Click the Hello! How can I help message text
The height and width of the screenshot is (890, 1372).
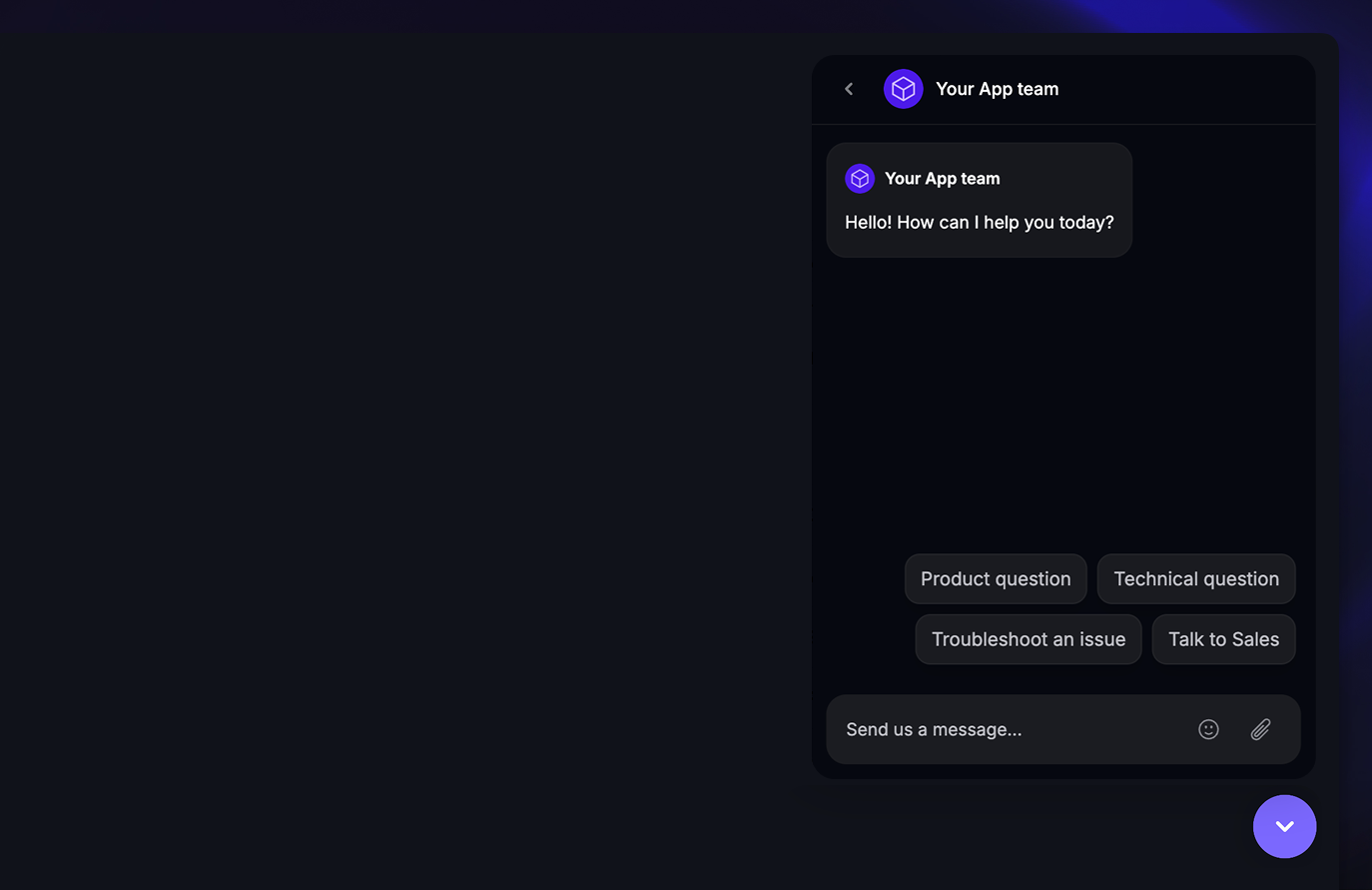(x=980, y=223)
